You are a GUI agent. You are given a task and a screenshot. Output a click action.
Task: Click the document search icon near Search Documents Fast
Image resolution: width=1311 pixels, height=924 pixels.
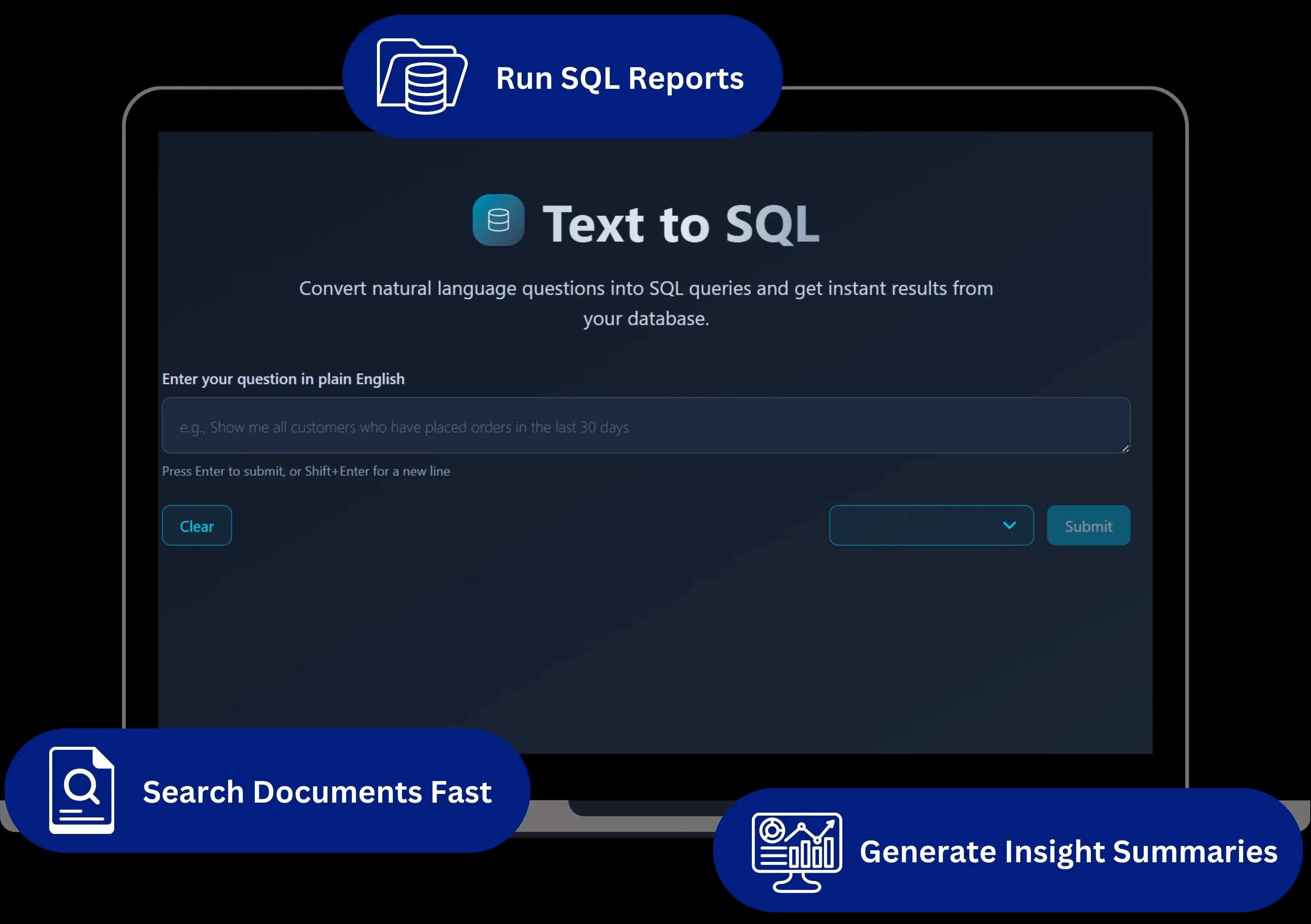[x=82, y=791]
